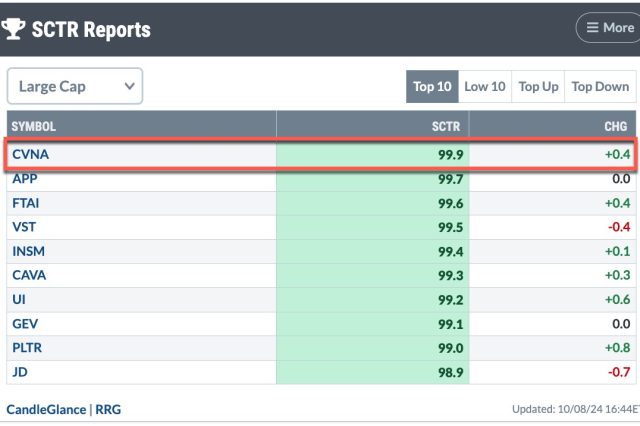640x426 pixels.
Task: Click the GEV symbol link
Action: point(25,323)
